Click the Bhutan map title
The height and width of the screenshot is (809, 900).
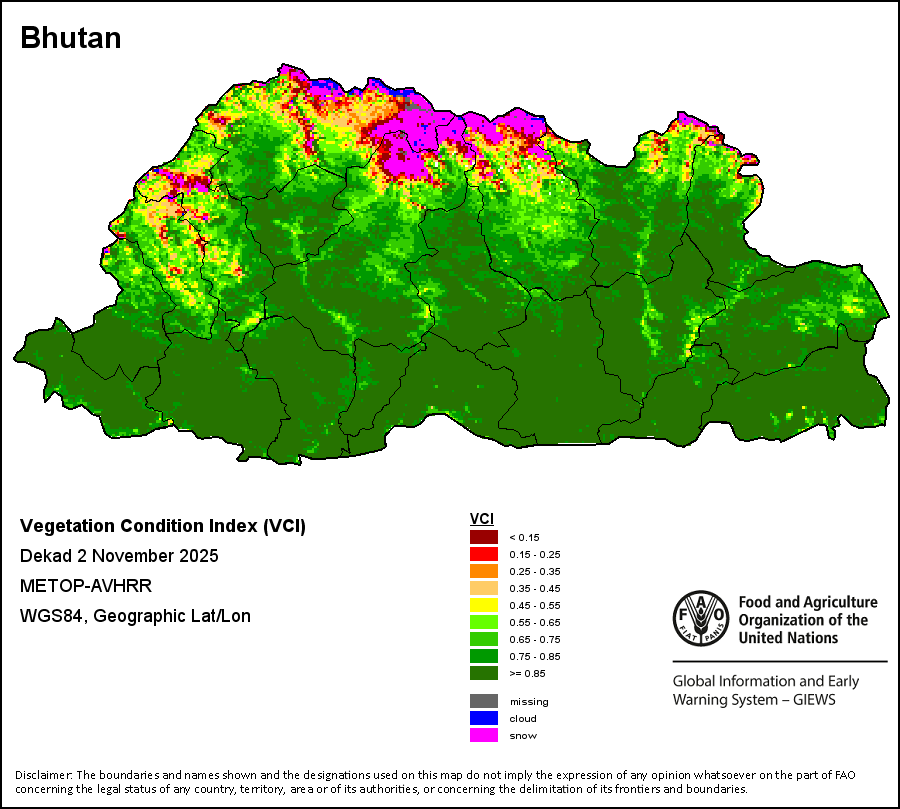coord(71,38)
